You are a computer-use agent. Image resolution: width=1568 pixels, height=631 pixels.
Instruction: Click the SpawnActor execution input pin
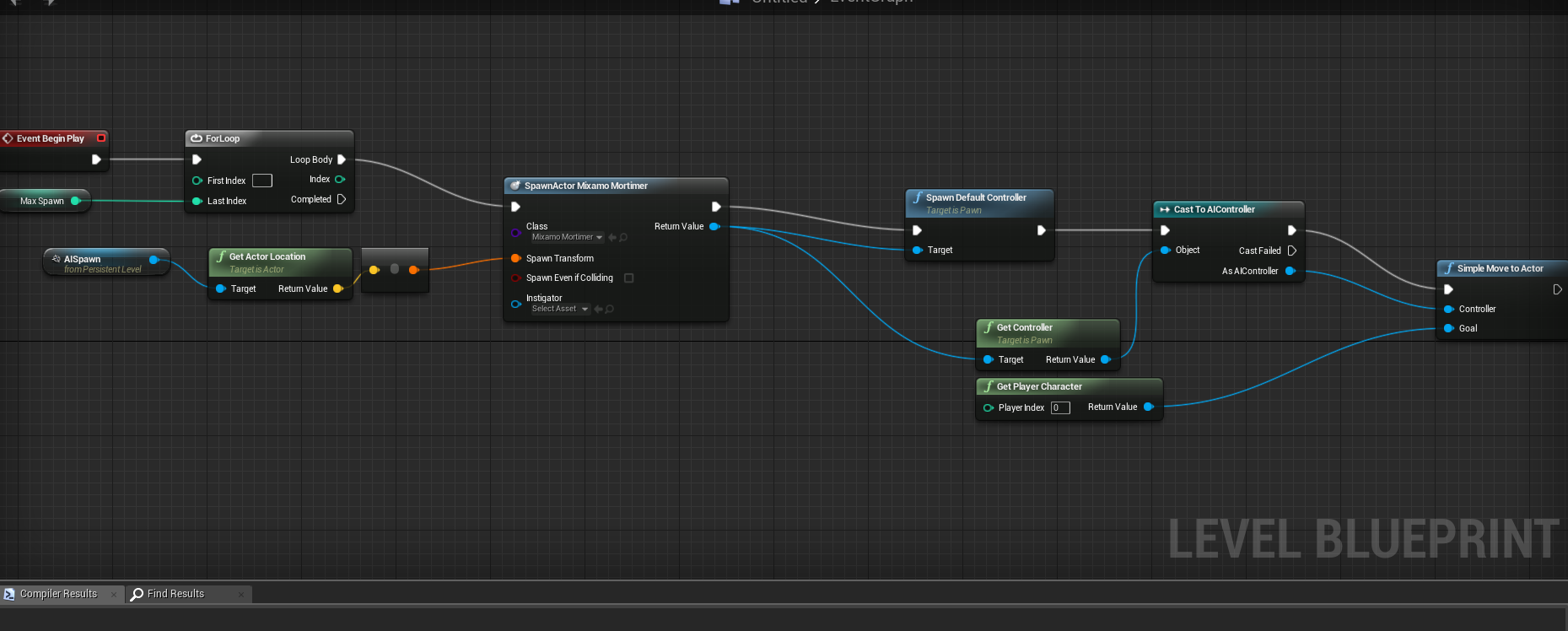(515, 207)
